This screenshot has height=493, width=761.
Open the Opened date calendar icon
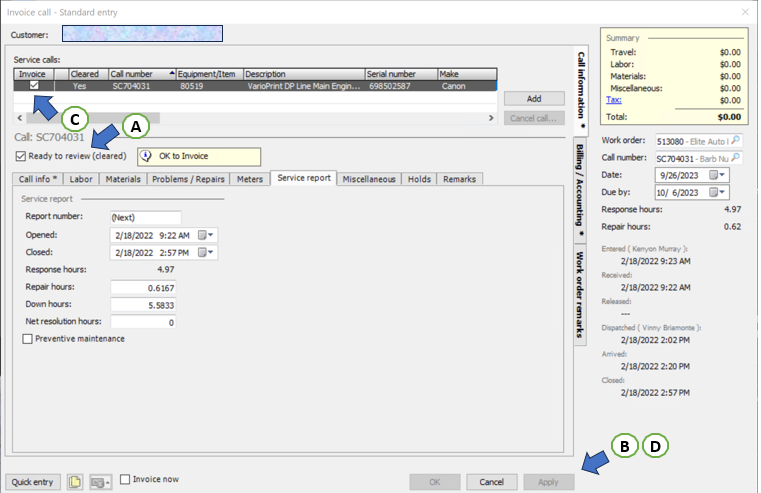(x=202, y=235)
